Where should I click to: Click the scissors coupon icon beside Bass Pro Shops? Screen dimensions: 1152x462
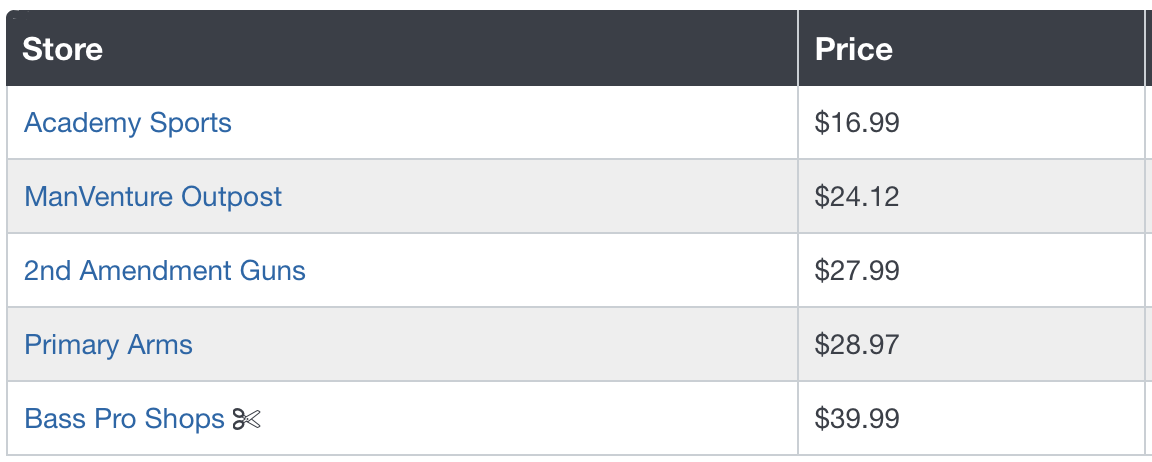point(246,419)
